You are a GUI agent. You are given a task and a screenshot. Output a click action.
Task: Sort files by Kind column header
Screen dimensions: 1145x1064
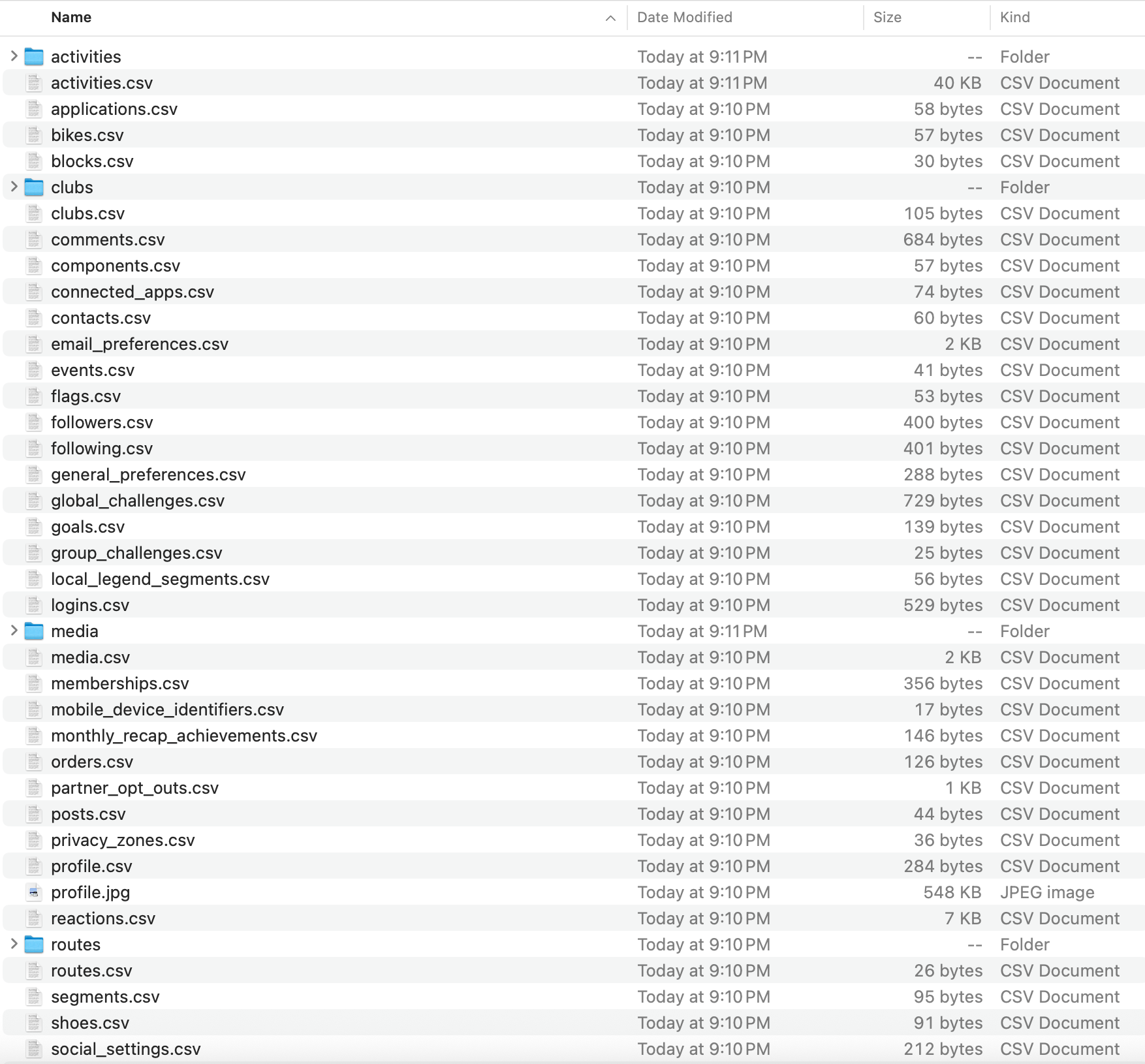[x=1015, y=18]
